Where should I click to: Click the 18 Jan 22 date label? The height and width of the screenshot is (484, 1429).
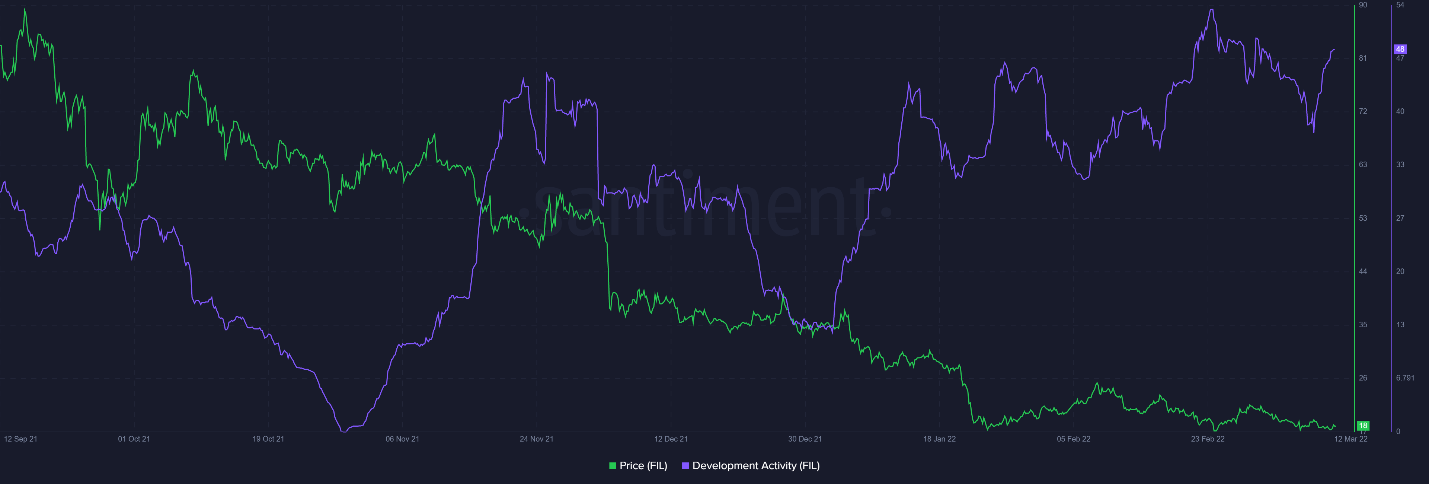(x=940, y=439)
